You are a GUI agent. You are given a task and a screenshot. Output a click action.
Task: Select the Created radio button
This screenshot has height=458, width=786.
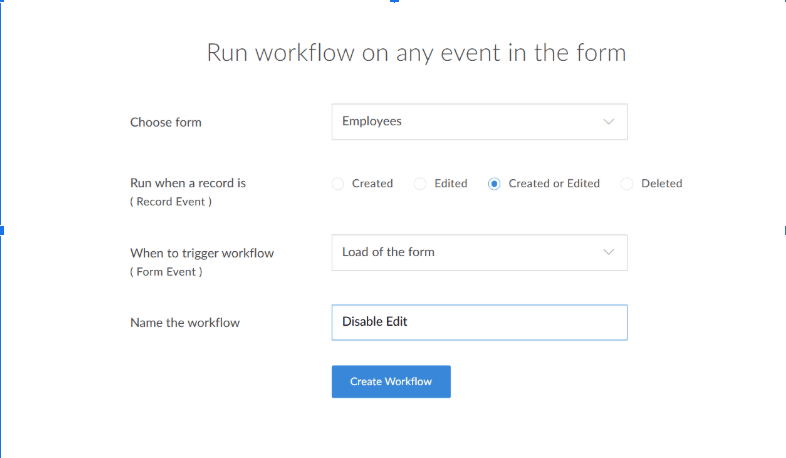point(338,184)
